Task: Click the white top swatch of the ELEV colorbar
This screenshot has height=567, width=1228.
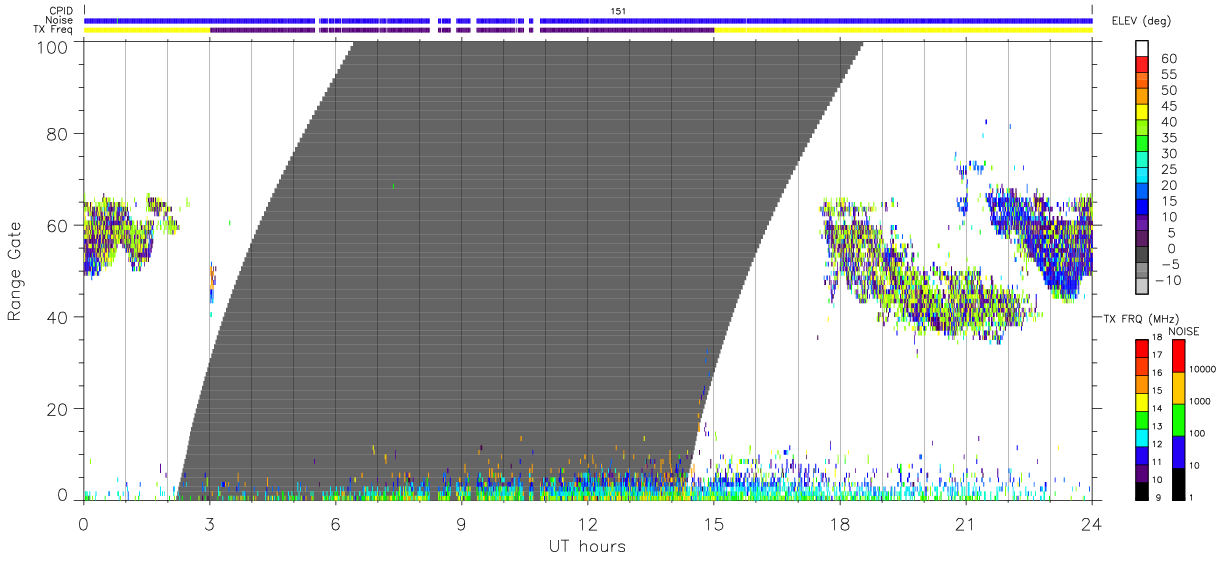Action: click(1142, 48)
